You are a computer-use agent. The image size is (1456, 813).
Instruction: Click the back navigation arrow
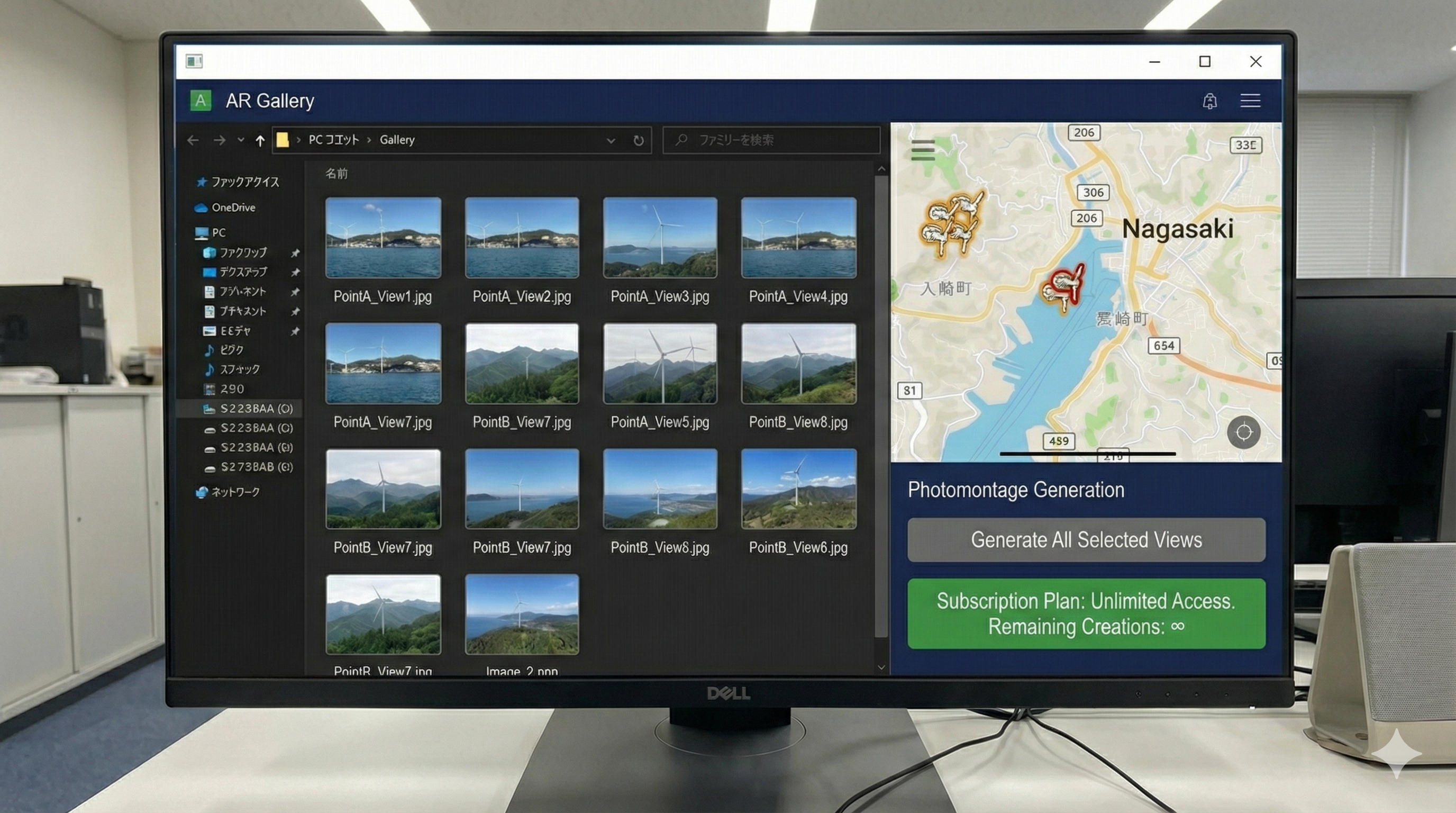(x=193, y=140)
